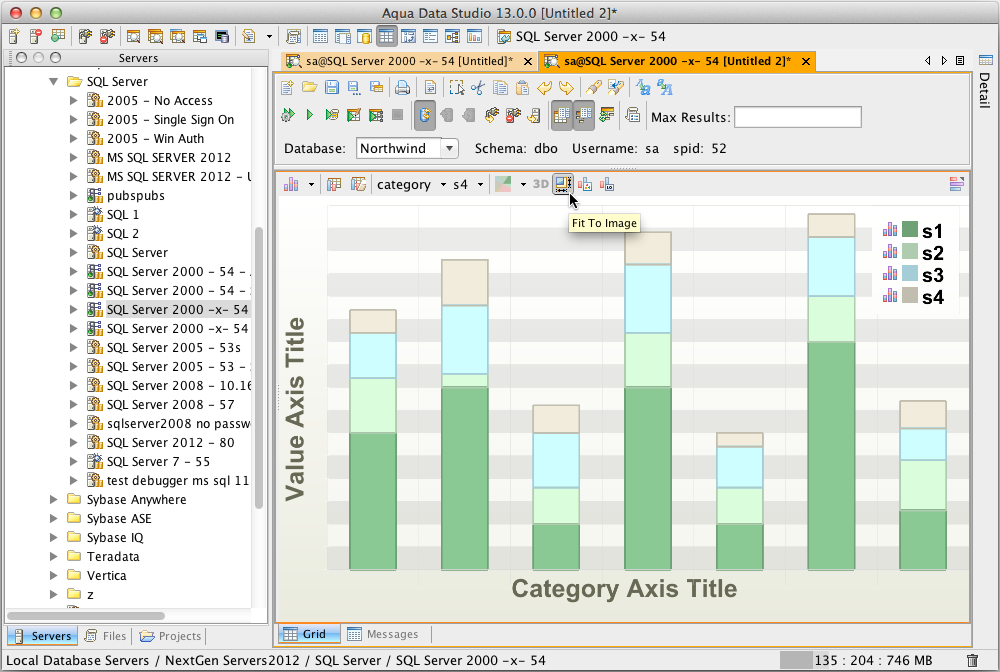Open the tab list button
1000x672 pixels.
point(960,61)
